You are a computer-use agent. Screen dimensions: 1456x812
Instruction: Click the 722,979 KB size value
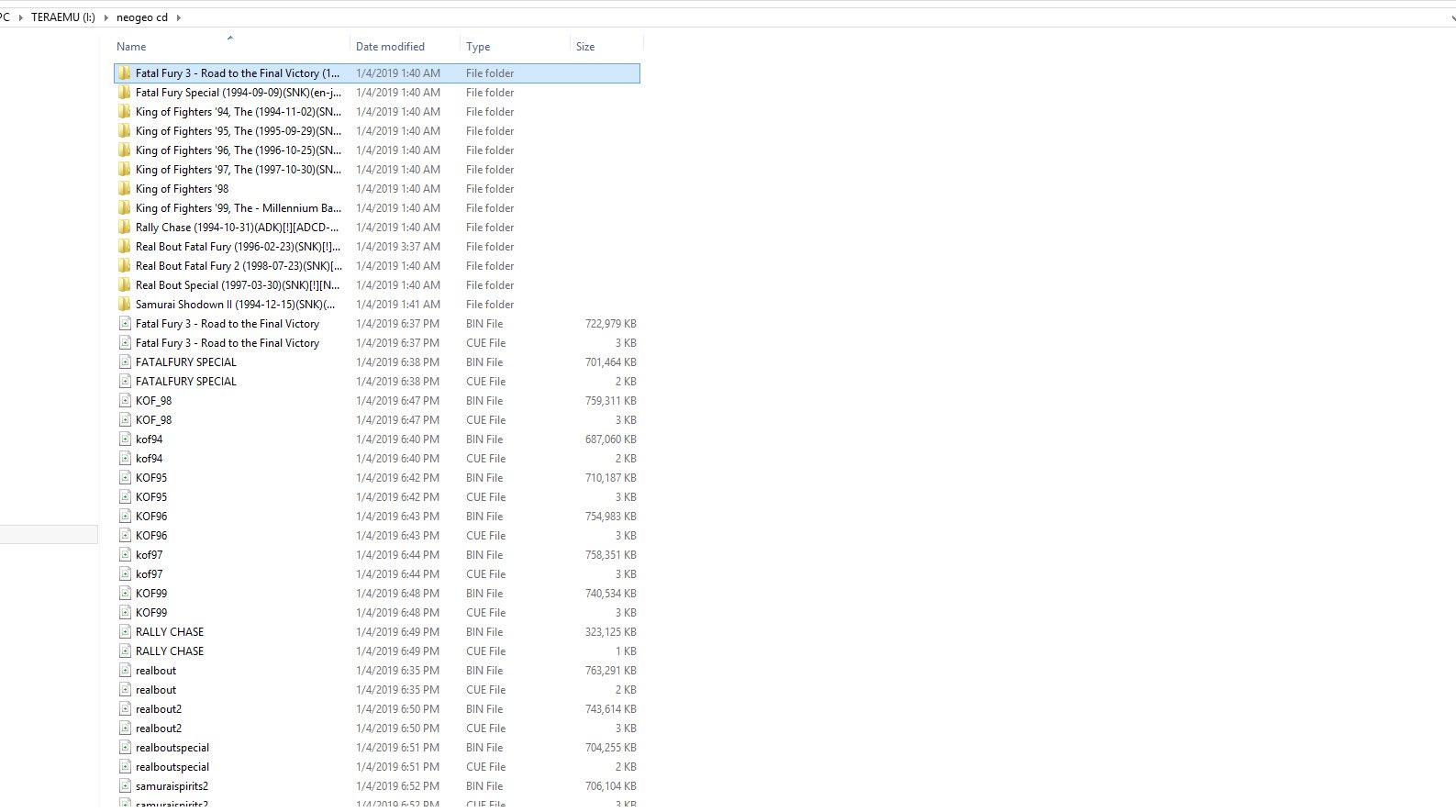click(611, 324)
